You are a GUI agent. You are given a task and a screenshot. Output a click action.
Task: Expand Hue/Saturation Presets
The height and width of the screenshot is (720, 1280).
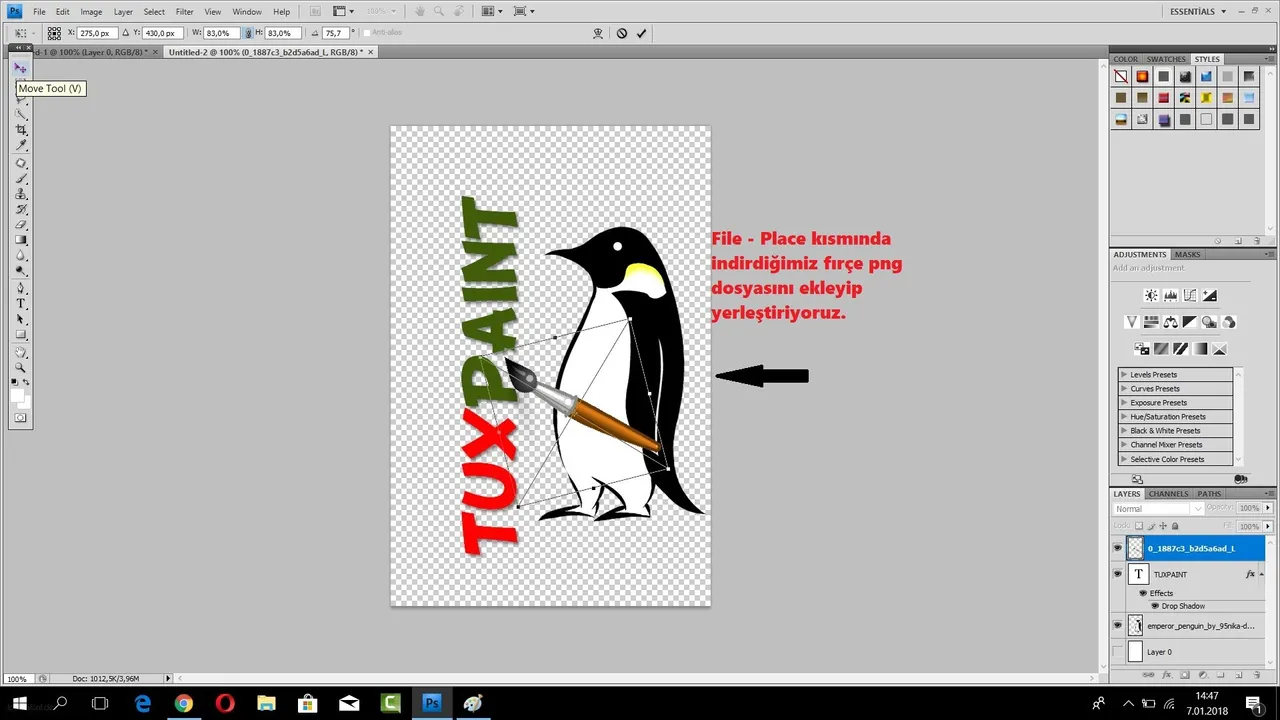(1124, 416)
